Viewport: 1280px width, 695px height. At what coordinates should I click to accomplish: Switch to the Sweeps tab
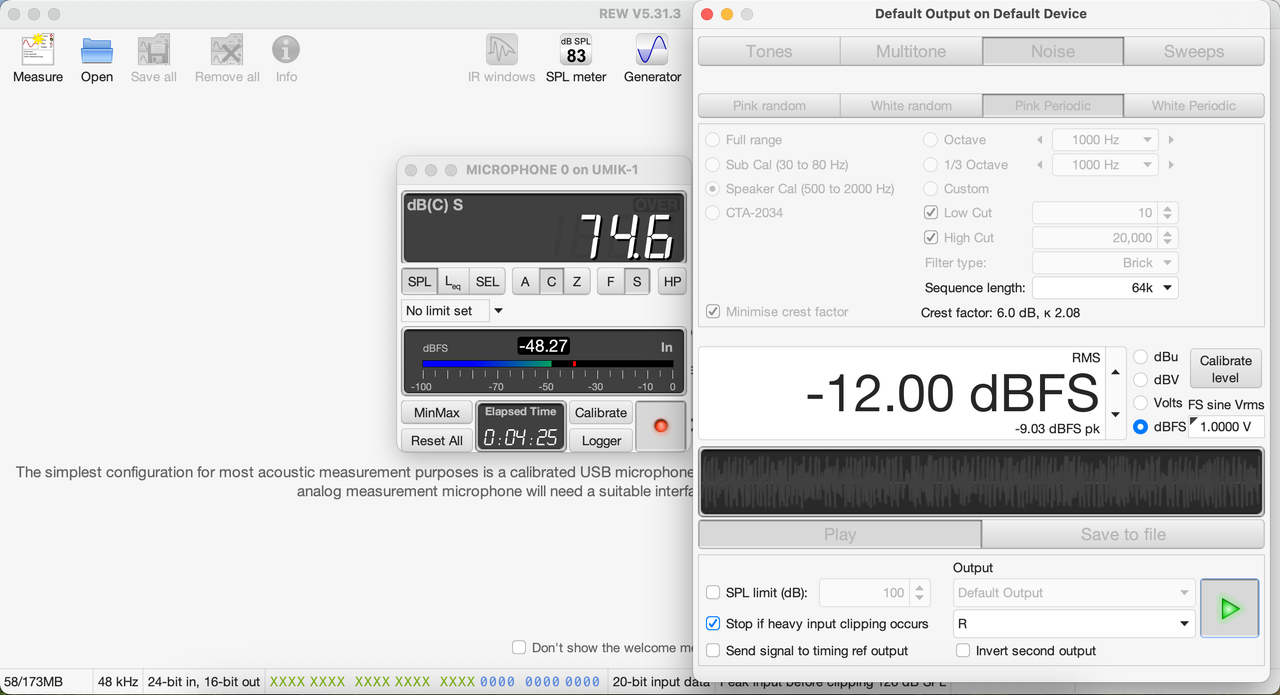[x=1194, y=52]
